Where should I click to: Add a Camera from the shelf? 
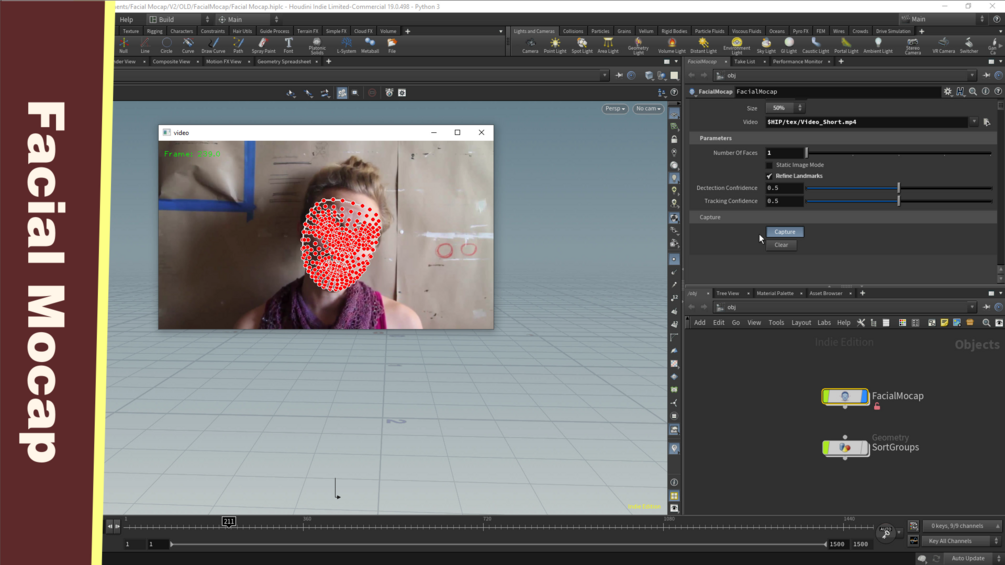[530, 45]
